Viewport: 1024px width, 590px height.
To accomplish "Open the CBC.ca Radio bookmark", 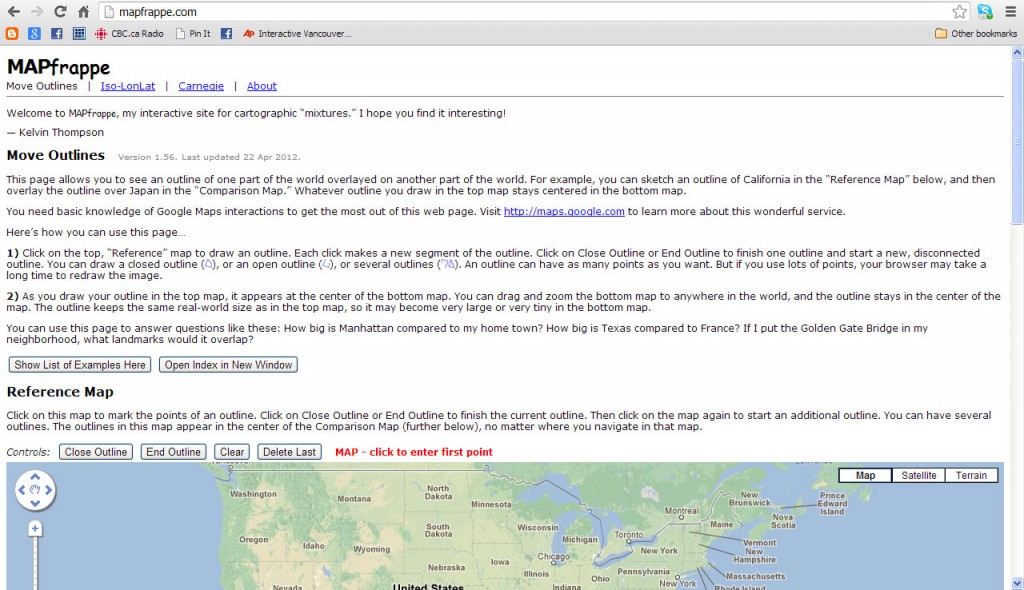I will (x=129, y=33).
